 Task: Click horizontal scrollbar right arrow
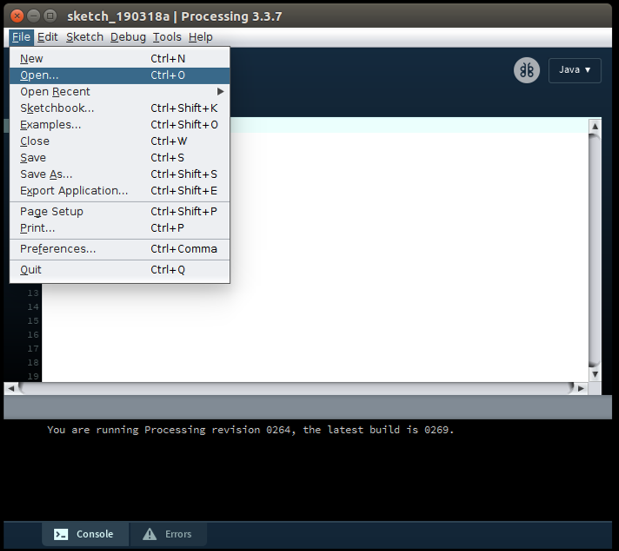581,388
